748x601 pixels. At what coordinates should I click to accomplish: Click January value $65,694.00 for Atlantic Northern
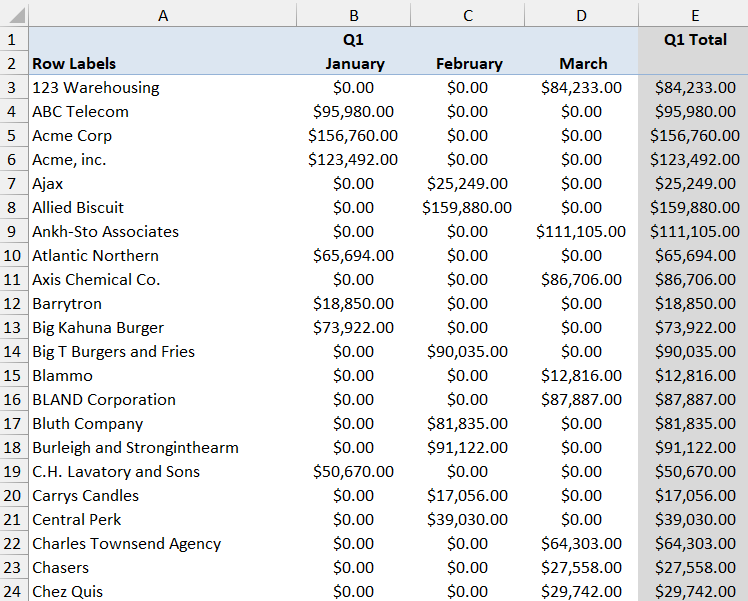(x=353, y=256)
